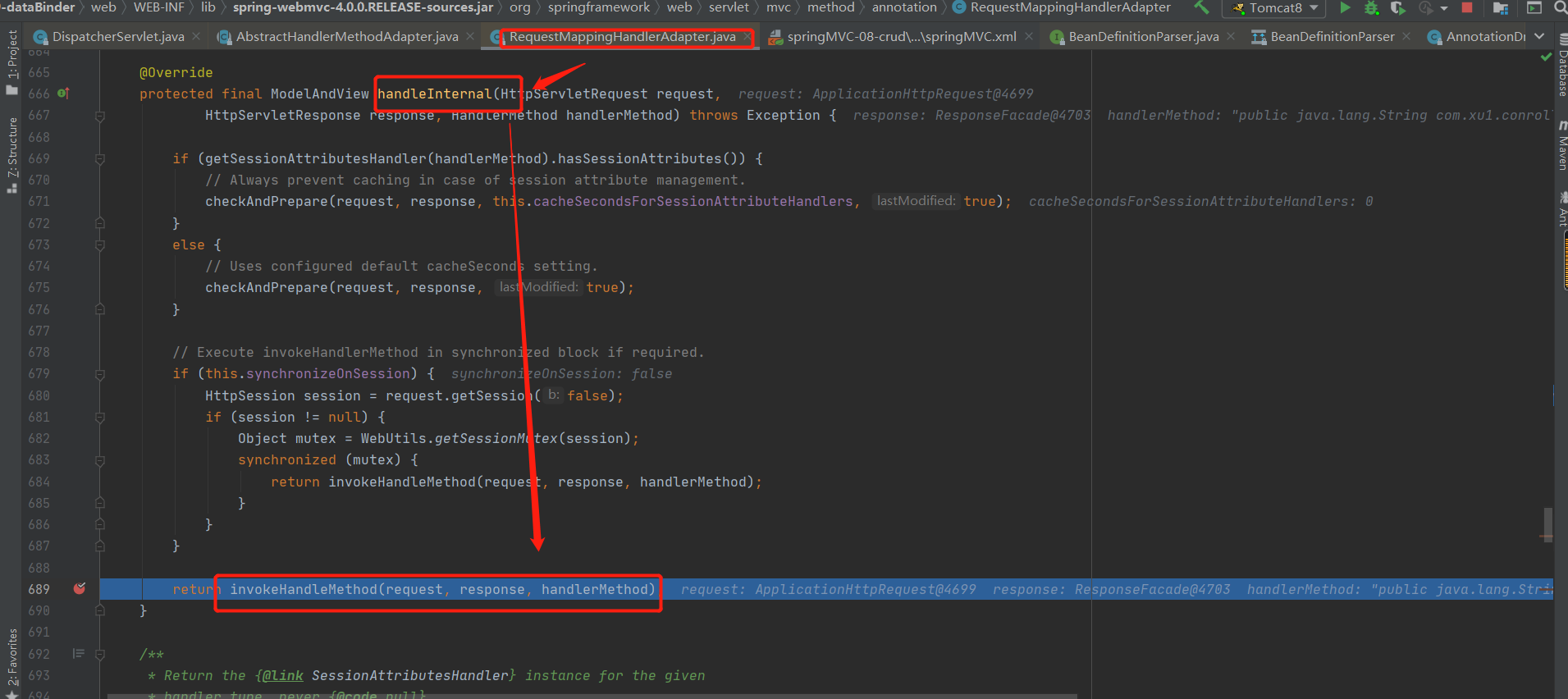The height and width of the screenshot is (699, 1568).
Task: Build project with the green hammer icon
Action: (1201, 7)
